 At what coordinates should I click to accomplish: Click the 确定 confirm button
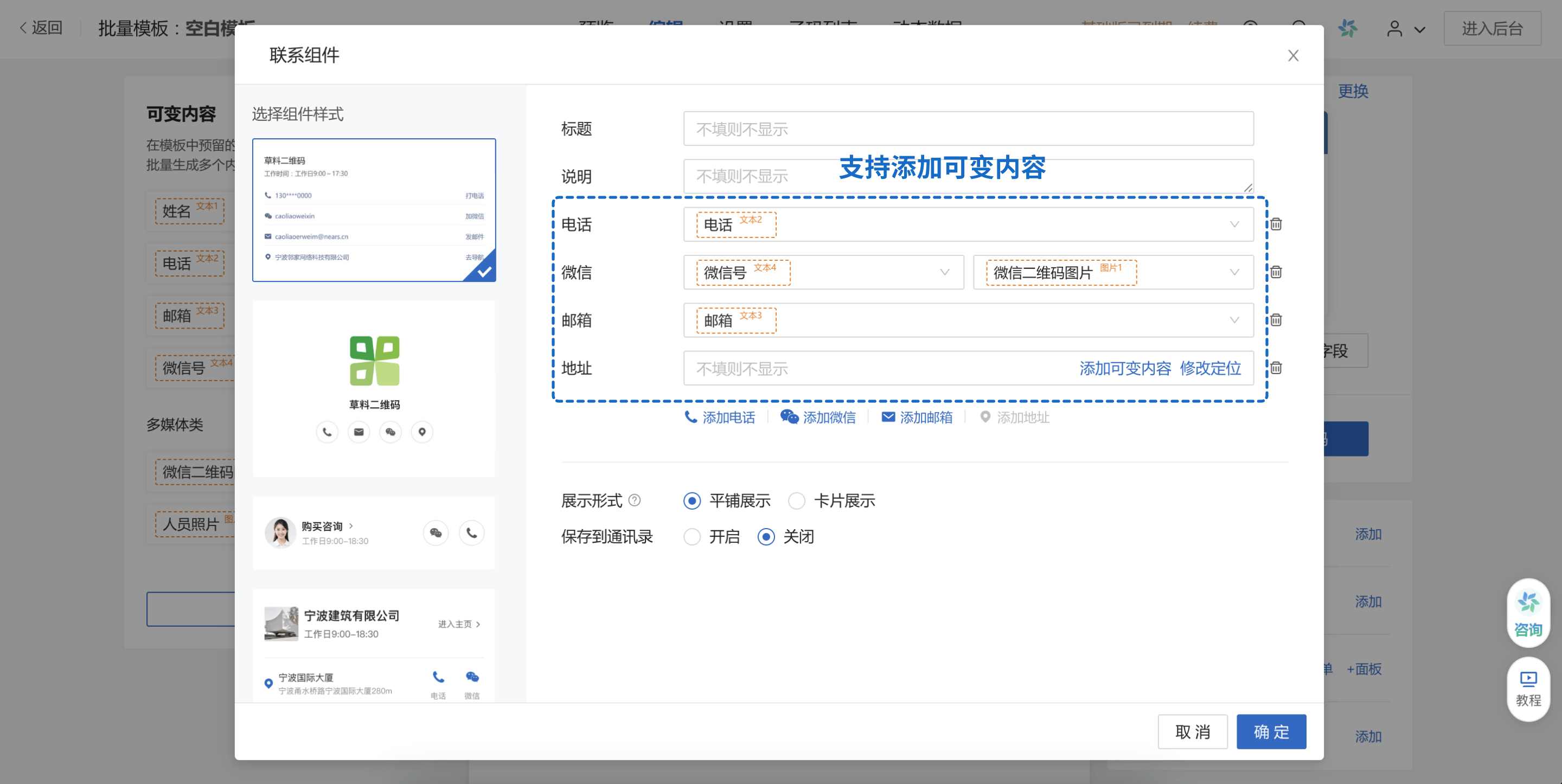[1271, 732]
